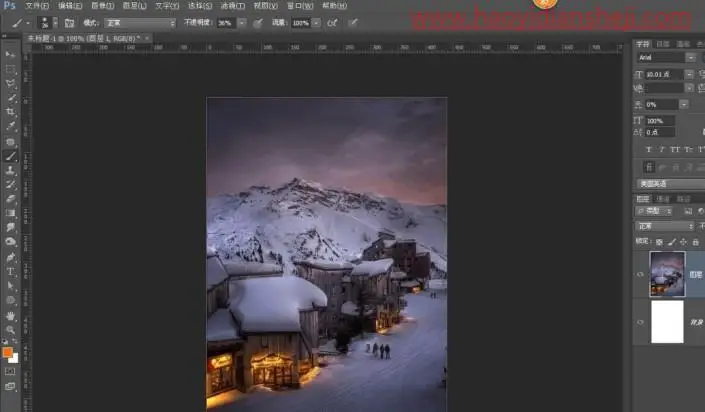Select the Horizontal Type tool
This screenshot has width=705, height=412.
[10, 271]
